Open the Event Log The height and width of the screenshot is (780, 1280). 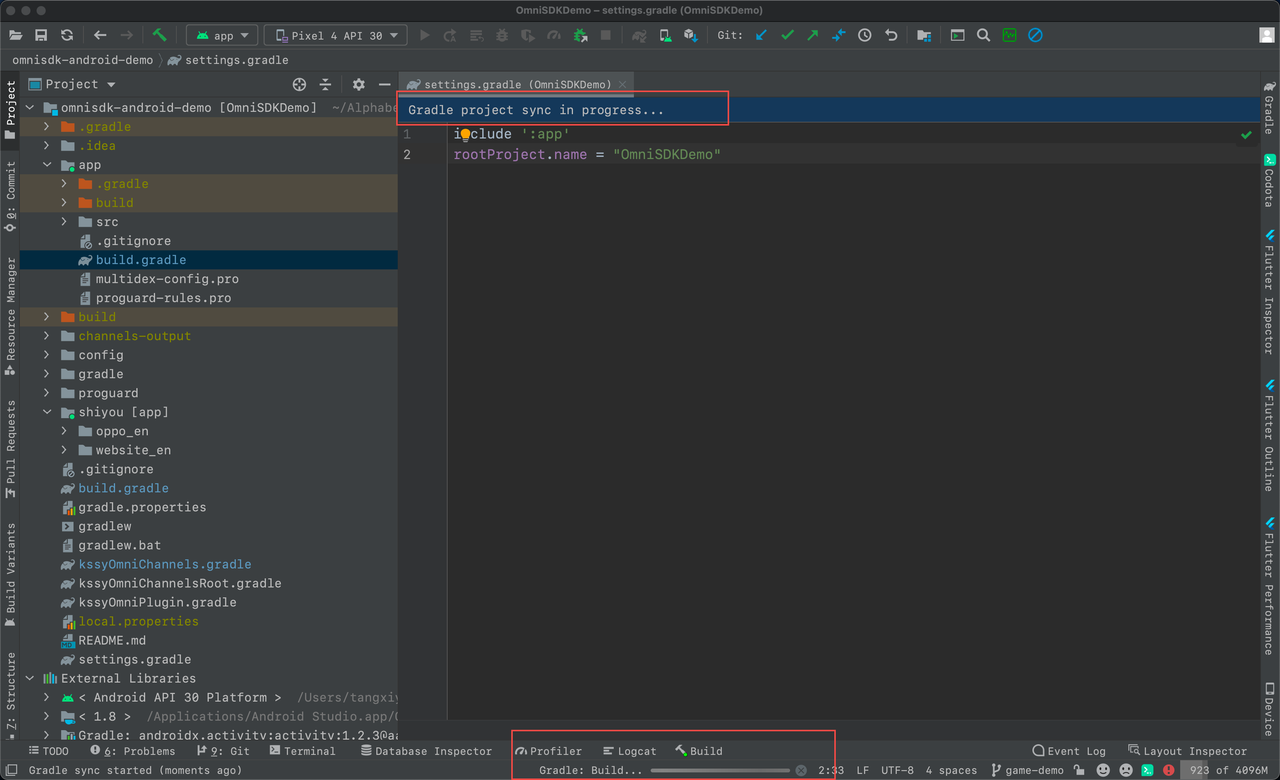pyautogui.click(x=1068, y=751)
